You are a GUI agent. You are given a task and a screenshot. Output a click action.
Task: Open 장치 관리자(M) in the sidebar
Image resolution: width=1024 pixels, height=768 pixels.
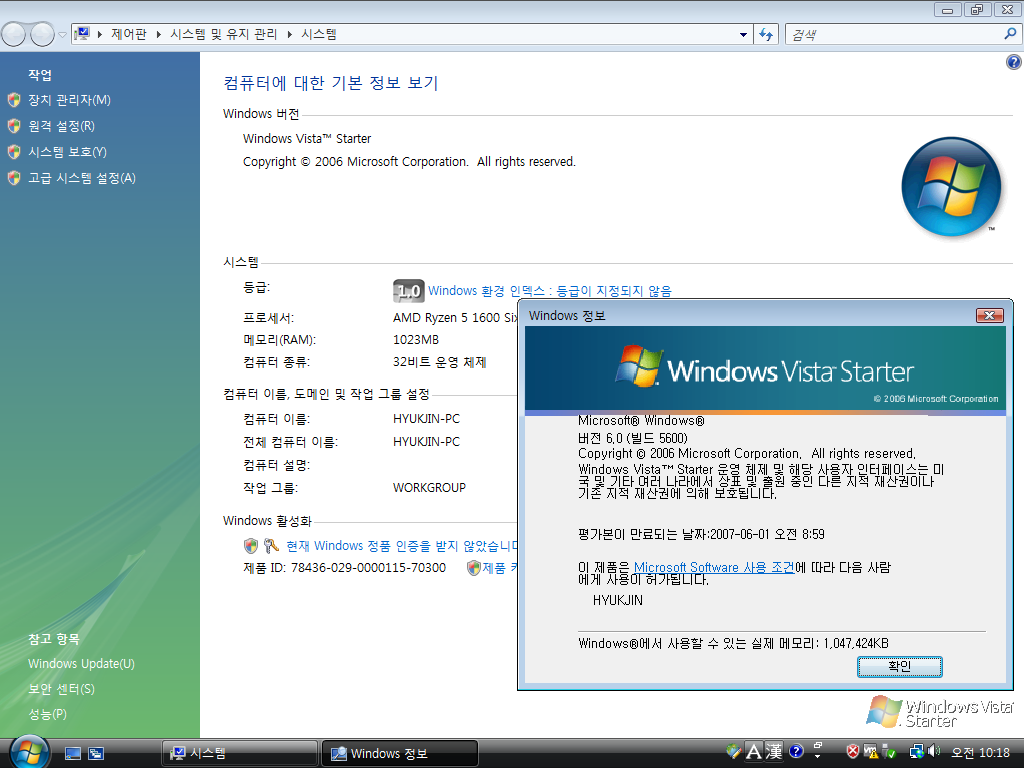pos(69,100)
